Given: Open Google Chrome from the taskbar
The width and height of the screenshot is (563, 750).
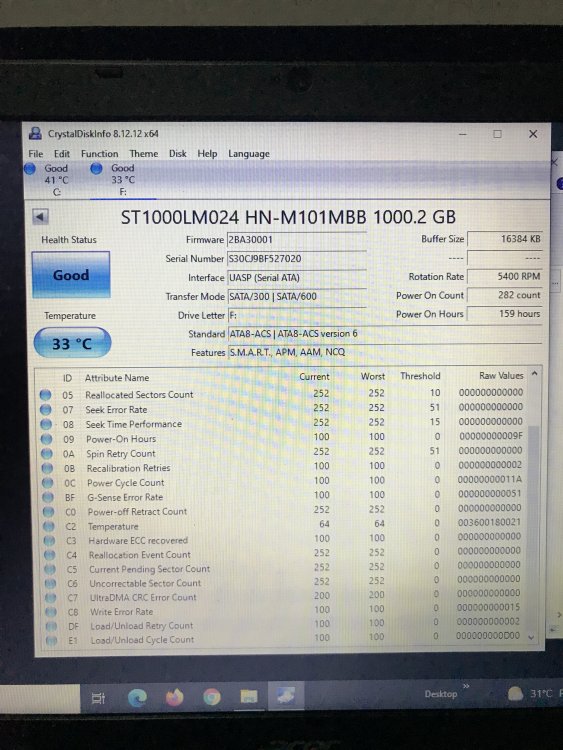Looking at the screenshot, I should point(211,697).
